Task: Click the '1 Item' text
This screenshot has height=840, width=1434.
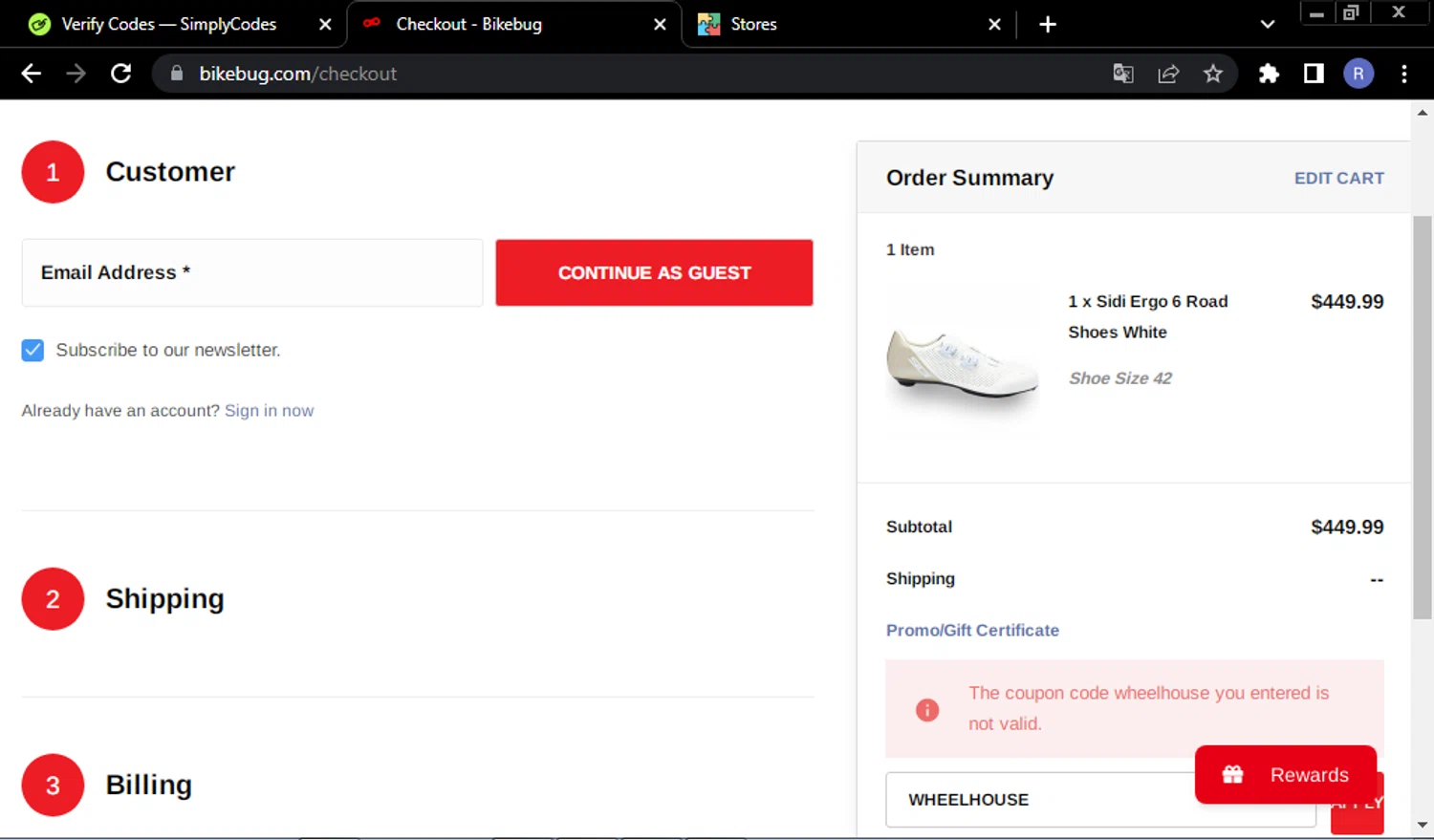Action: tap(909, 249)
